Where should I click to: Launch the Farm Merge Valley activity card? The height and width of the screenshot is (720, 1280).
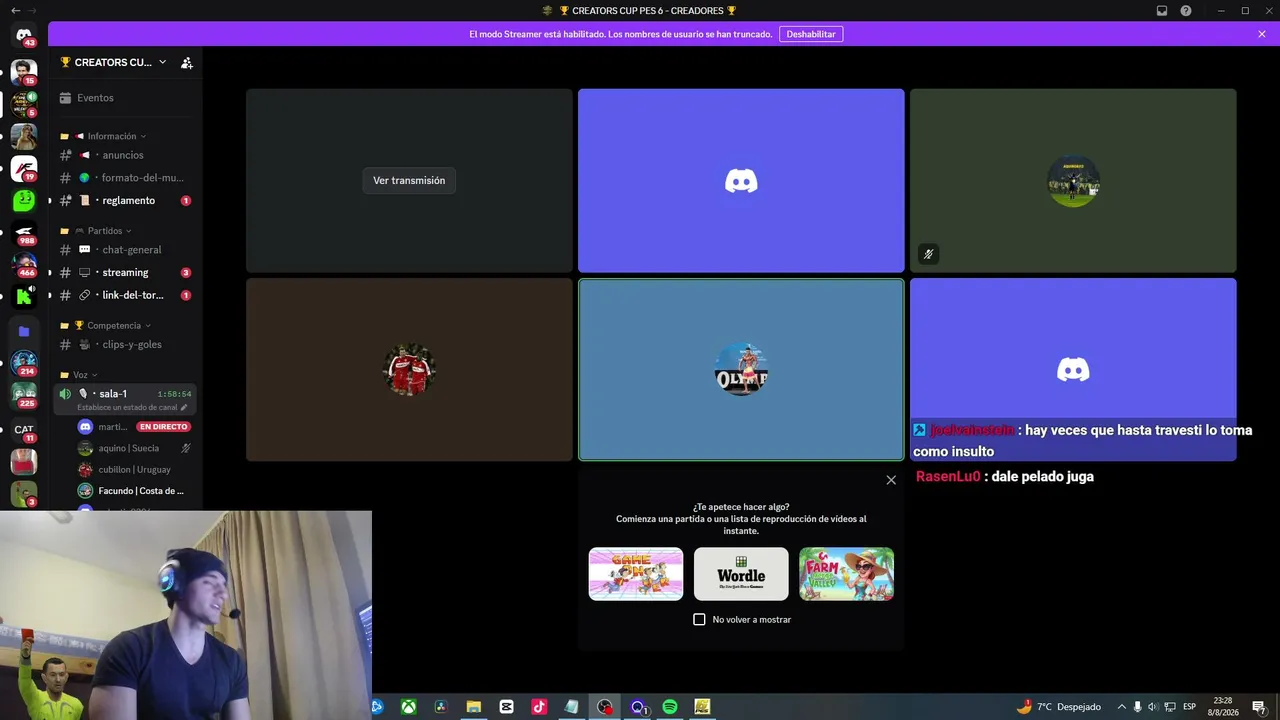click(846, 574)
